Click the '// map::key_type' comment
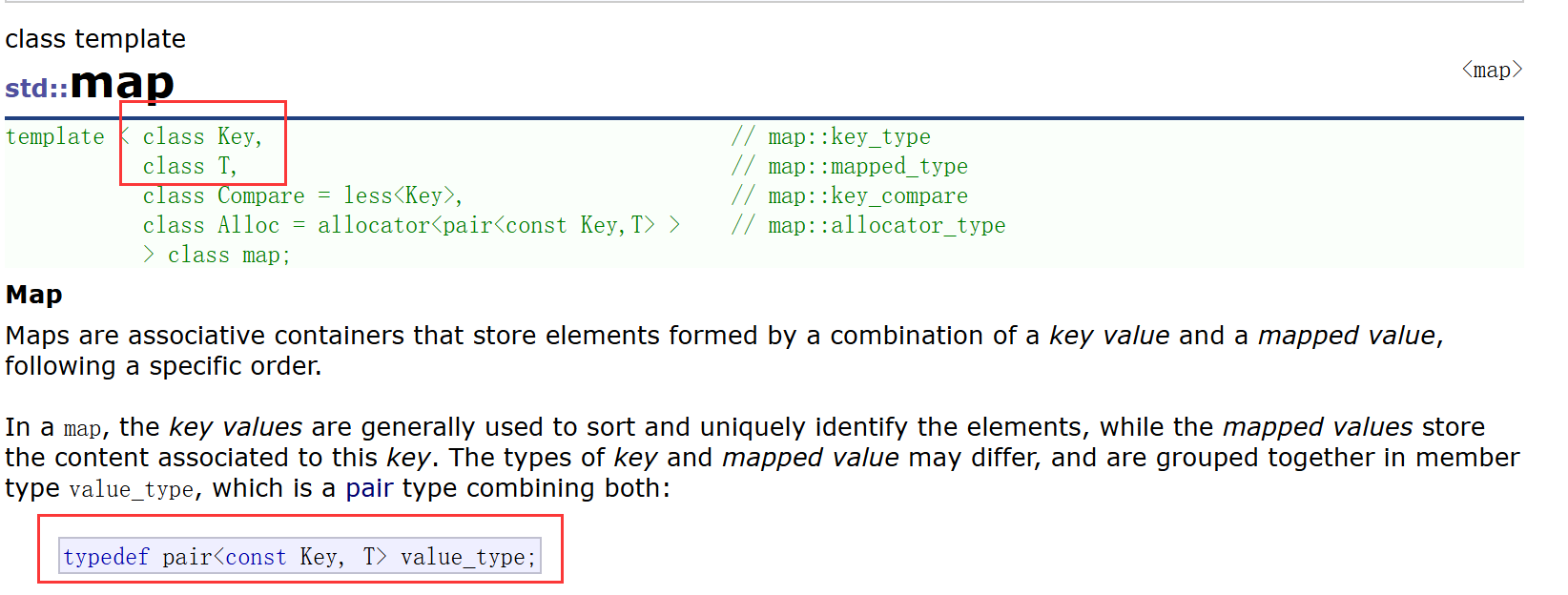Screen dimensions: 1568x595 [831, 137]
